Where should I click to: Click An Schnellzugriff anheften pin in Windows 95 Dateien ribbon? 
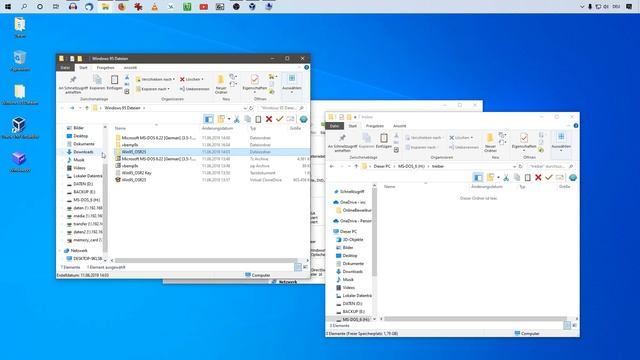pos(73,84)
